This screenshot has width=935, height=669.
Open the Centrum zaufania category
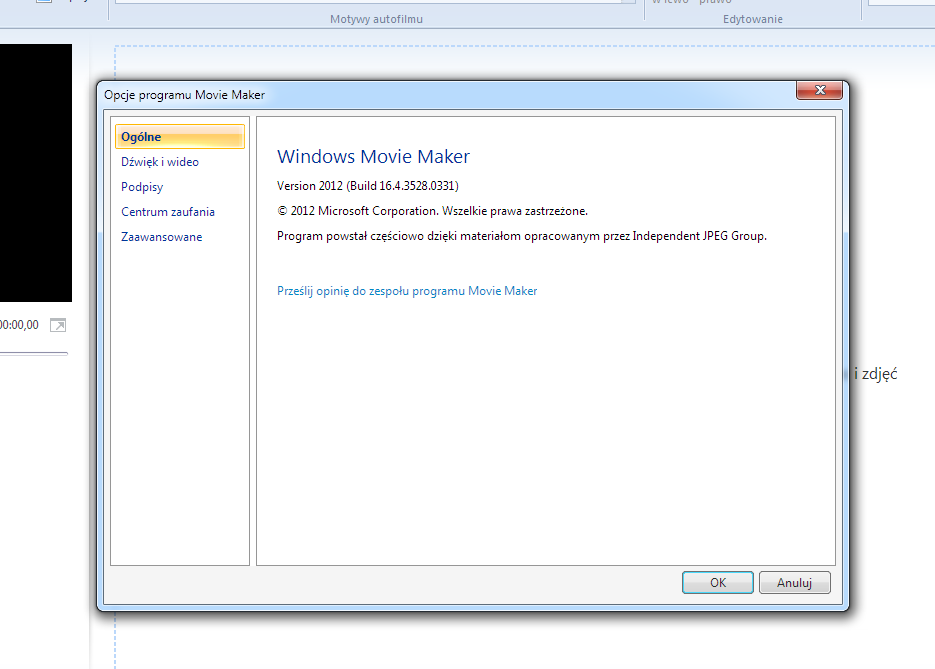click(x=168, y=212)
